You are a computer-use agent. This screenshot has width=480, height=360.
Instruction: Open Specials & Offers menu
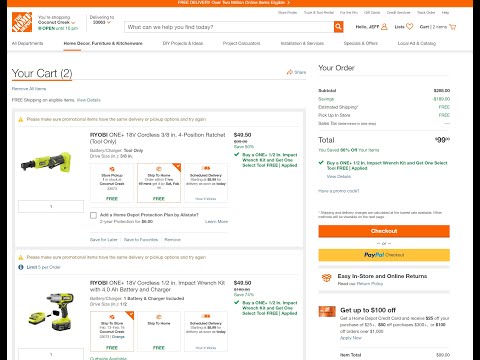pyautogui.click(x=361, y=43)
